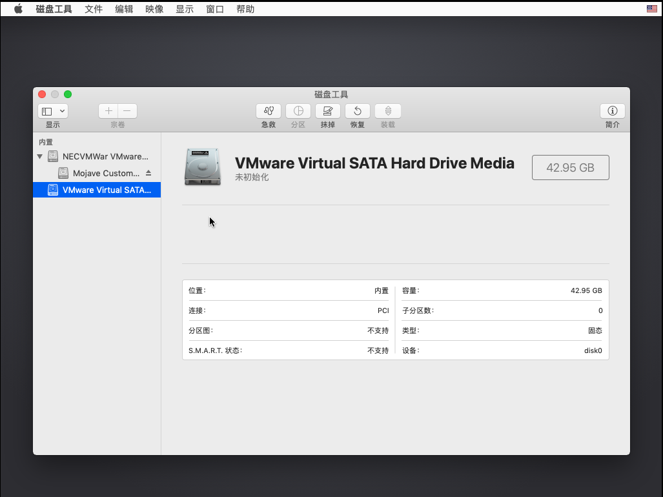This screenshot has height=497, width=663.
Task: Open the sidebar view dropdown arrow
Action: [62, 111]
